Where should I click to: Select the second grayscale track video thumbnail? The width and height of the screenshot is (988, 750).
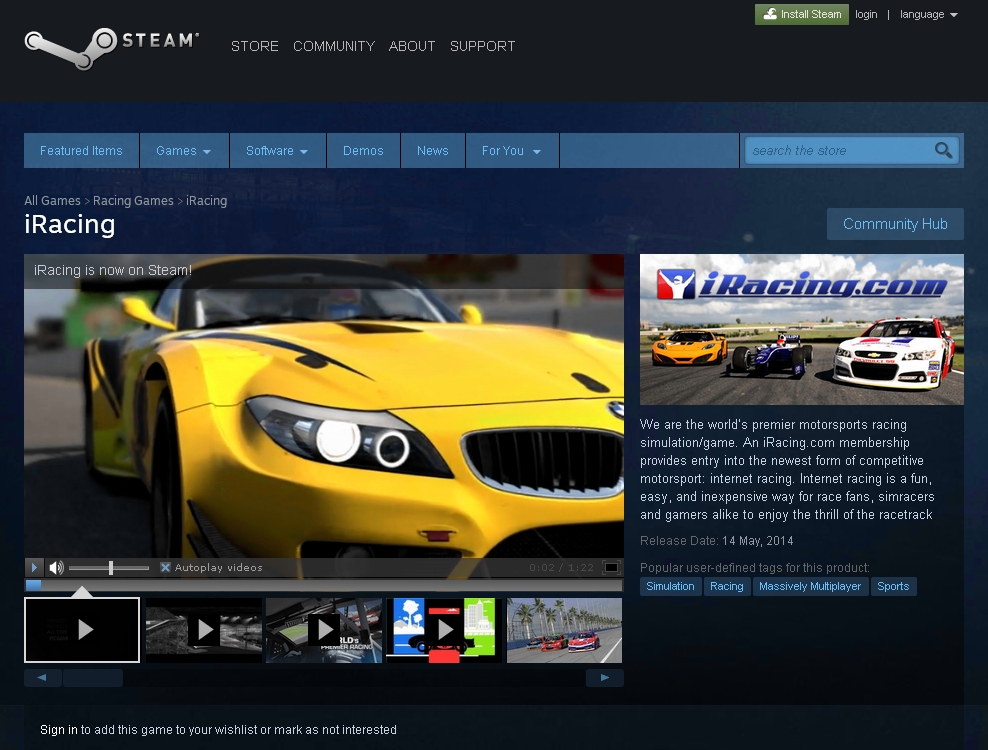click(x=204, y=630)
